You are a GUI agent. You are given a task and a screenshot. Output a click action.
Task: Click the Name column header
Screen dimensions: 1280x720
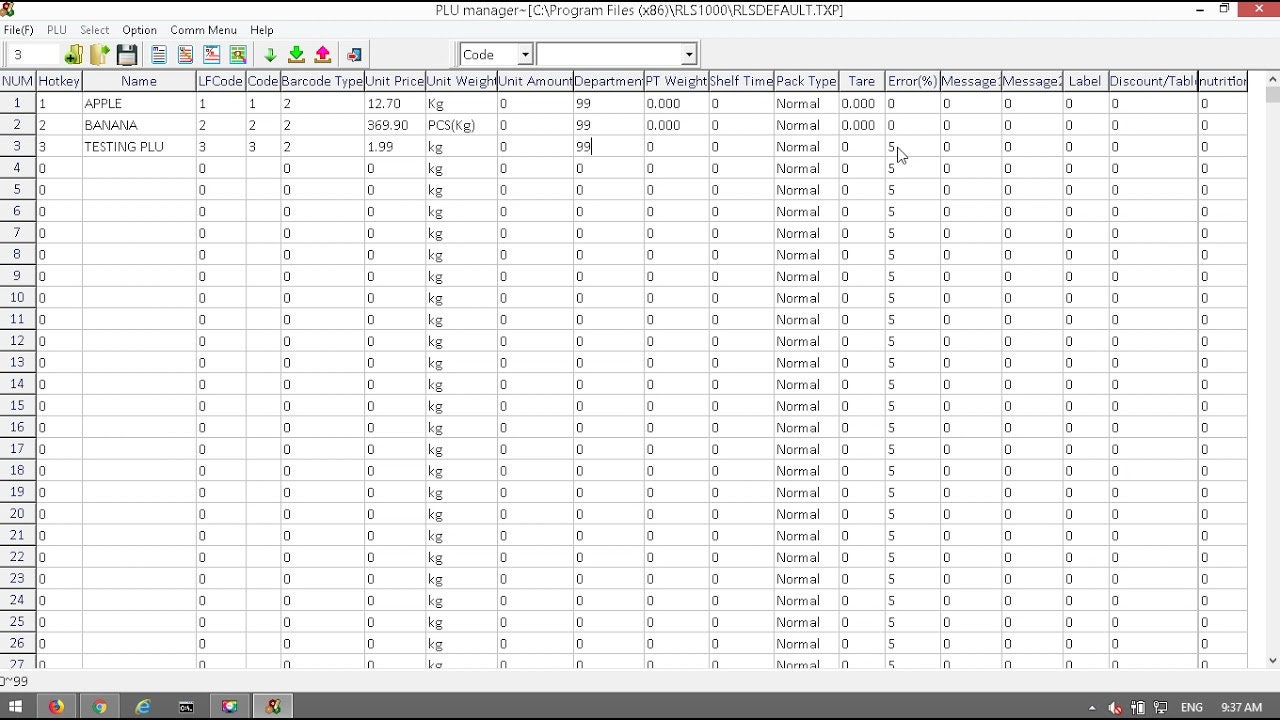[x=139, y=81]
